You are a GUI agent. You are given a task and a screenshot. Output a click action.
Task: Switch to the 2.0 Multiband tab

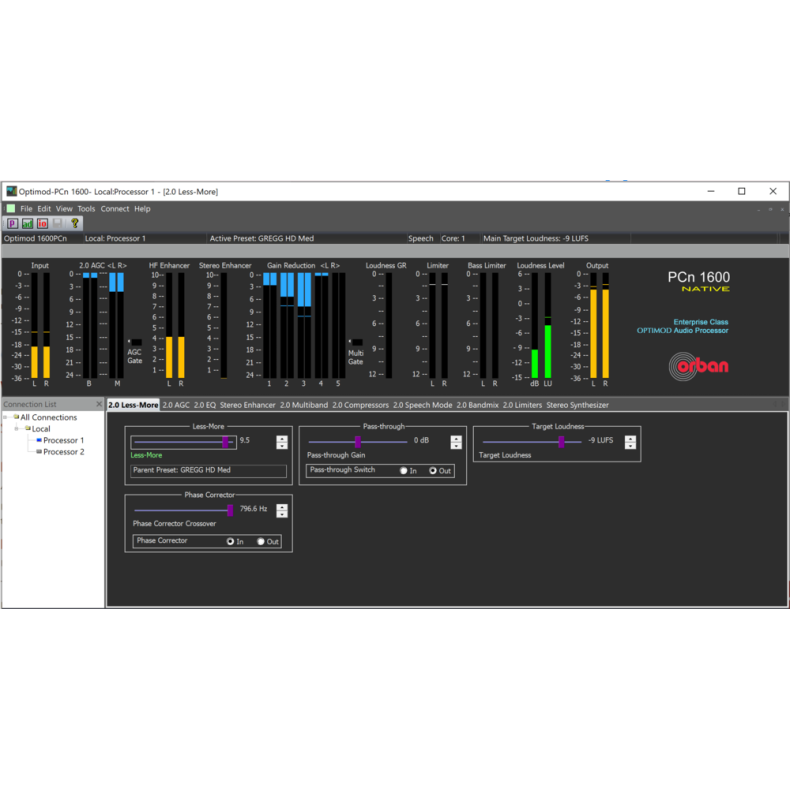[x=304, y=405]
